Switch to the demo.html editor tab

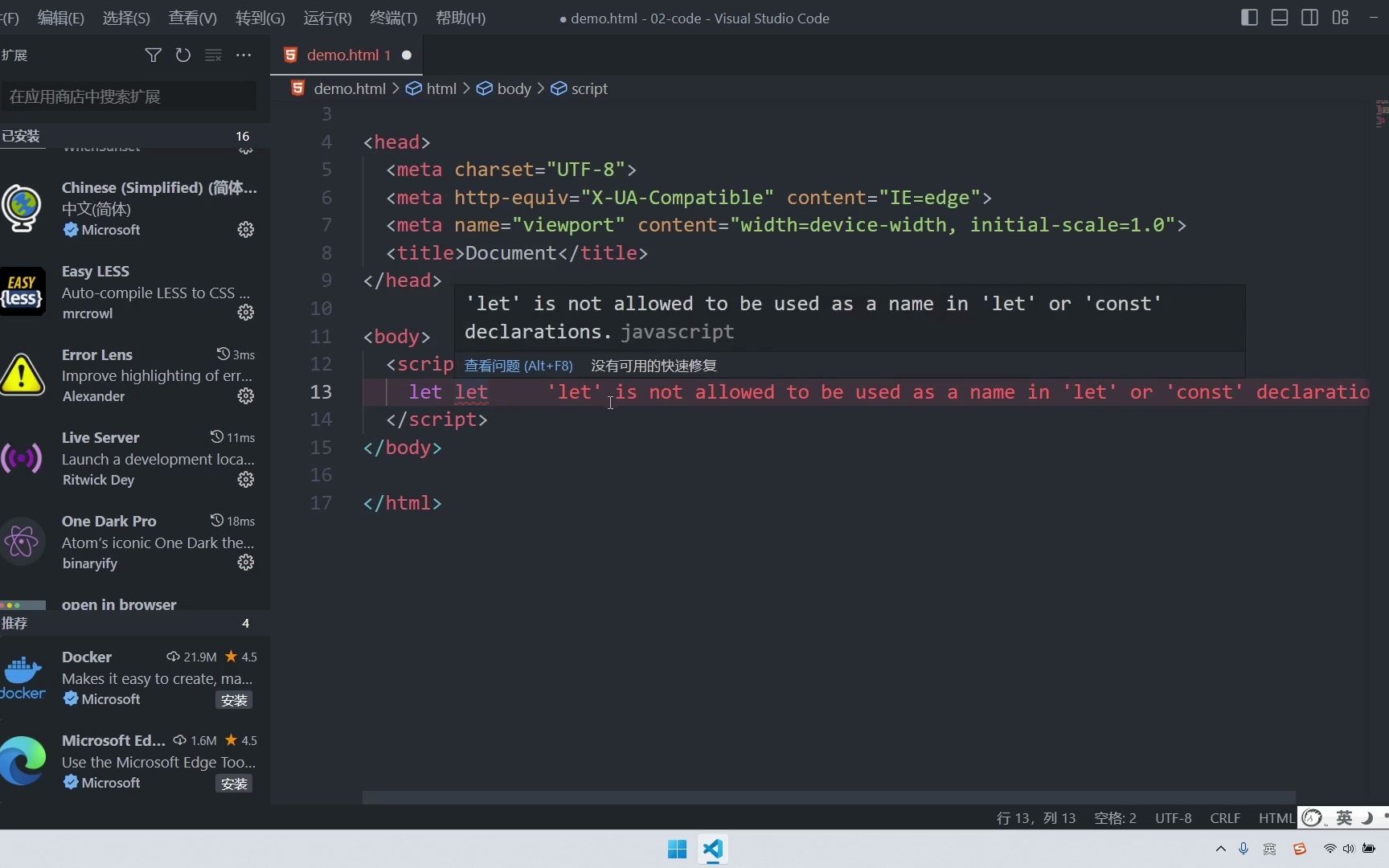tap(346, 55)
